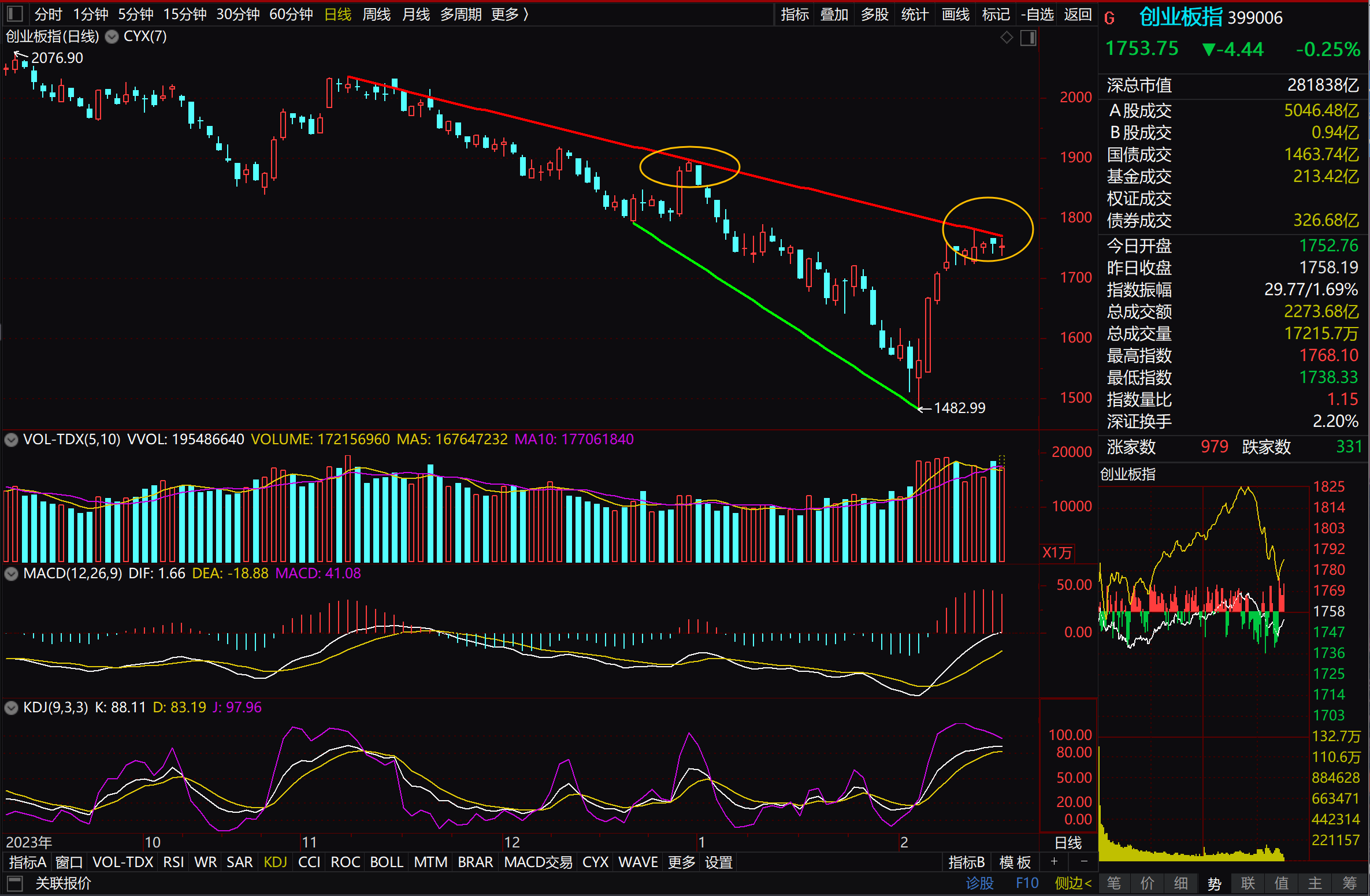1370x896 pixels.
Task: Open the F10 company info link
Action: click(x=1027, y=883)
